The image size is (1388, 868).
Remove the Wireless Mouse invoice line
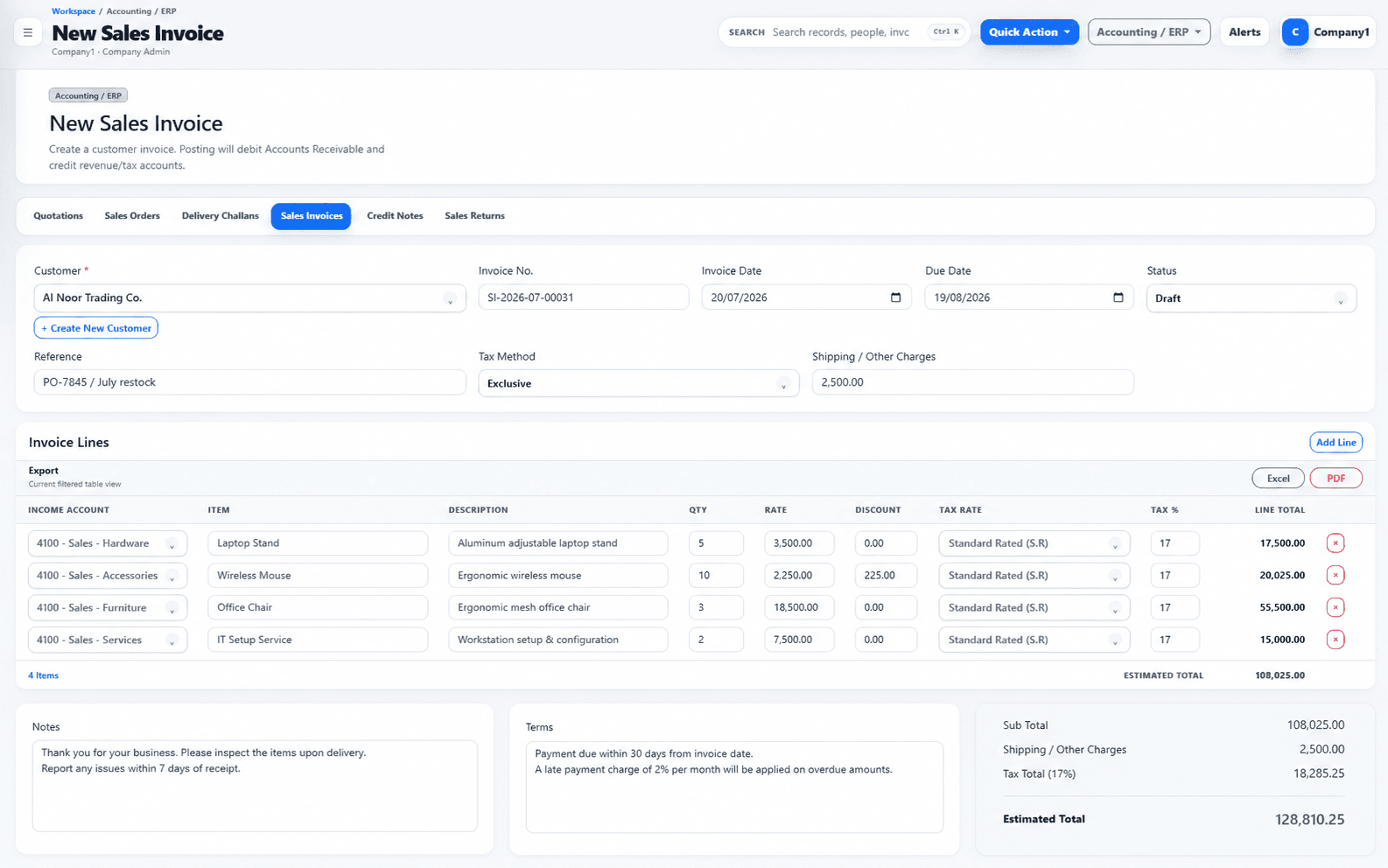point(1335,576)
